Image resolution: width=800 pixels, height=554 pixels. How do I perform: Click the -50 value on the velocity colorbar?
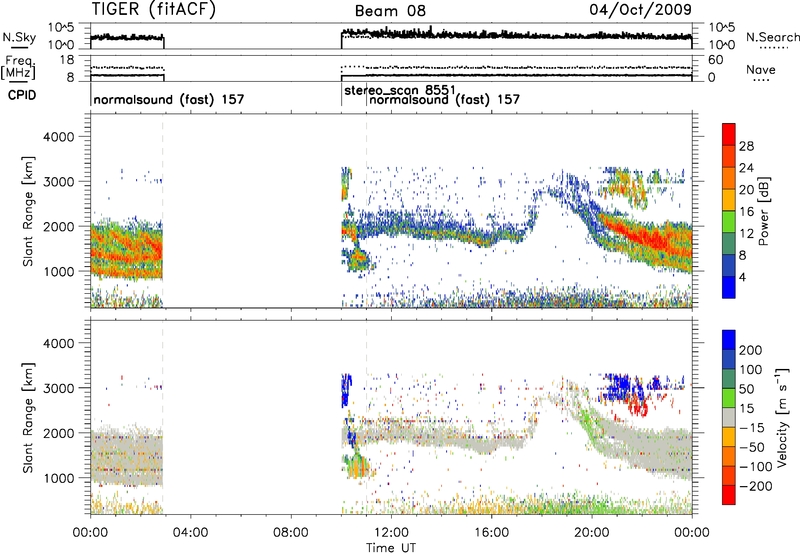coord(752,447)
